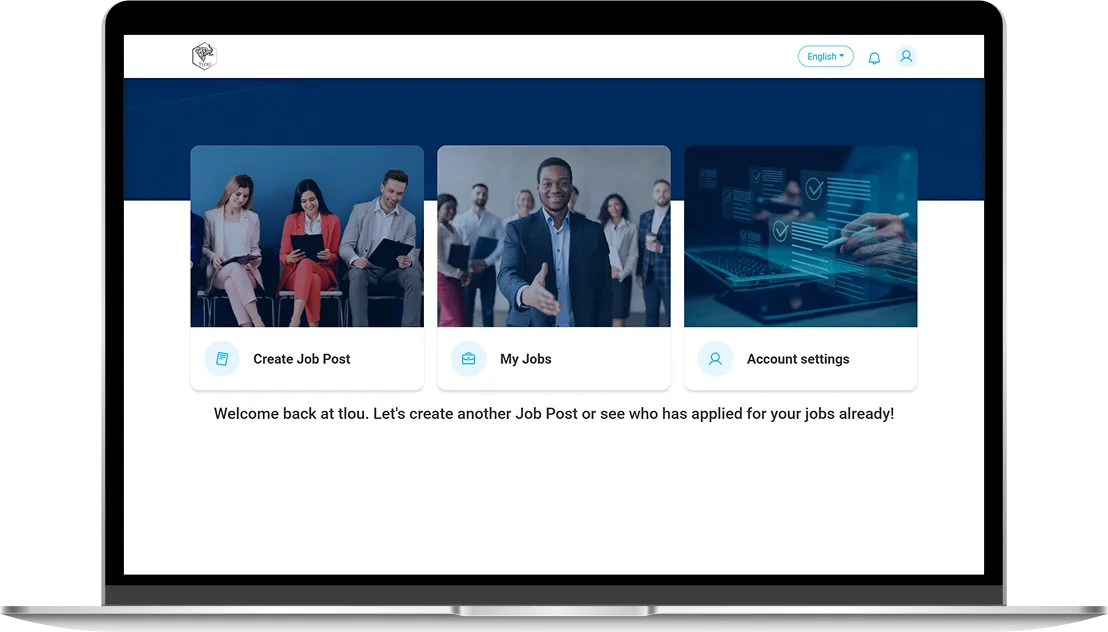Open the user profile icon in header
Image resolution: width=1108 pixels, height=632 pixels.
906,57
